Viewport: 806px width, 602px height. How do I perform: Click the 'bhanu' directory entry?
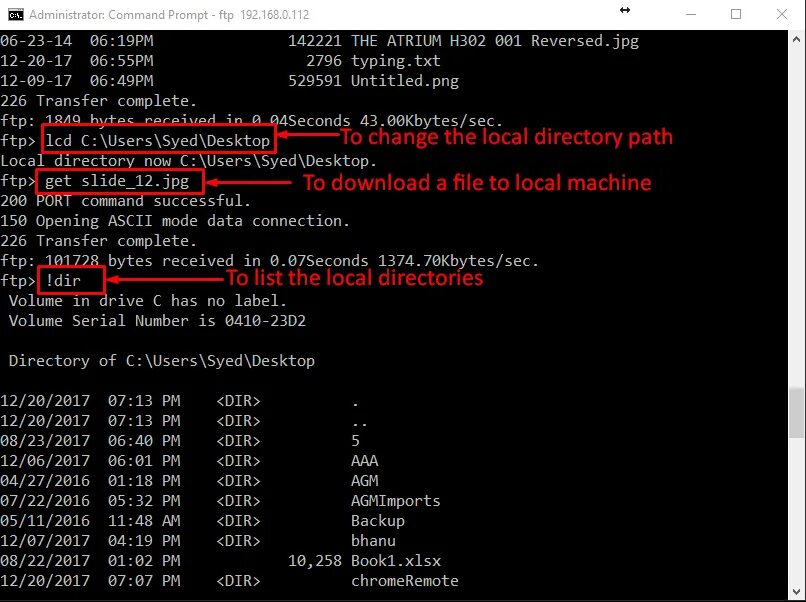tap(373, 541)
